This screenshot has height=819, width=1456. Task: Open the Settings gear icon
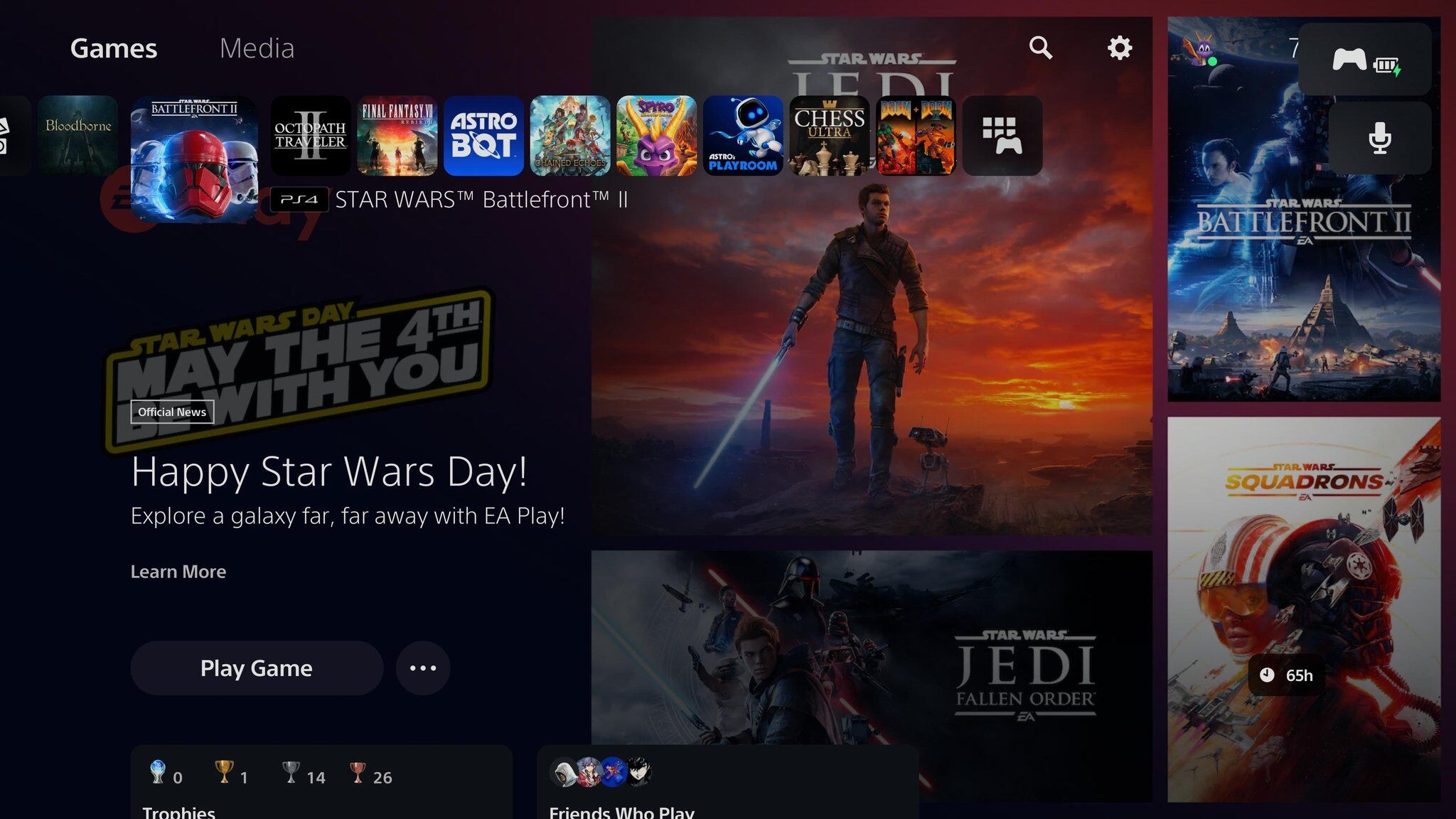(1120, 48)
